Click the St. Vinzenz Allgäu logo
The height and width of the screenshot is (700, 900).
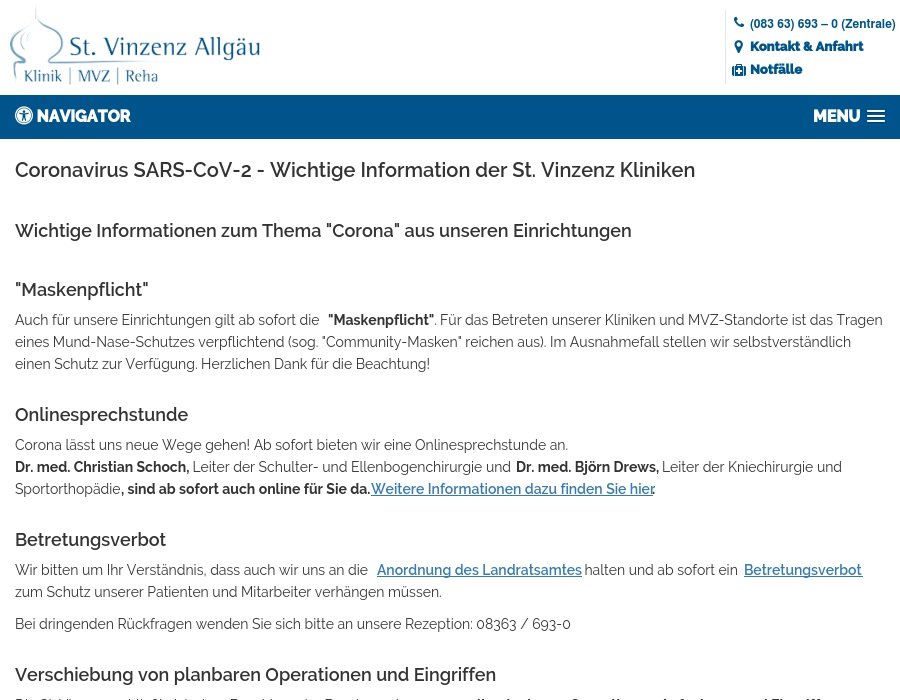click(x=135, y=48)
